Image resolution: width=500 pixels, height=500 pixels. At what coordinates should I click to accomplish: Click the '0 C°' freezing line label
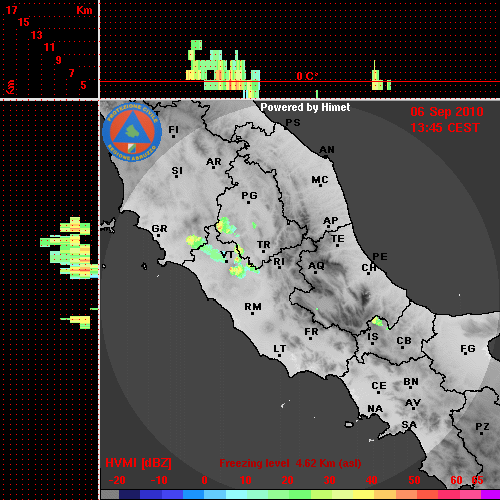pyautogui.click(x=307, y=76)
